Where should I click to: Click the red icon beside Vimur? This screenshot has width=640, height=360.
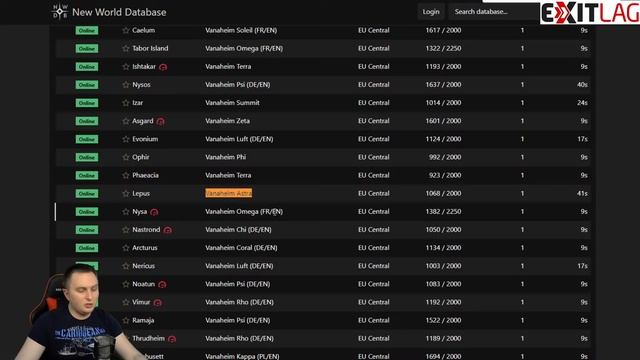pos(158,302)
